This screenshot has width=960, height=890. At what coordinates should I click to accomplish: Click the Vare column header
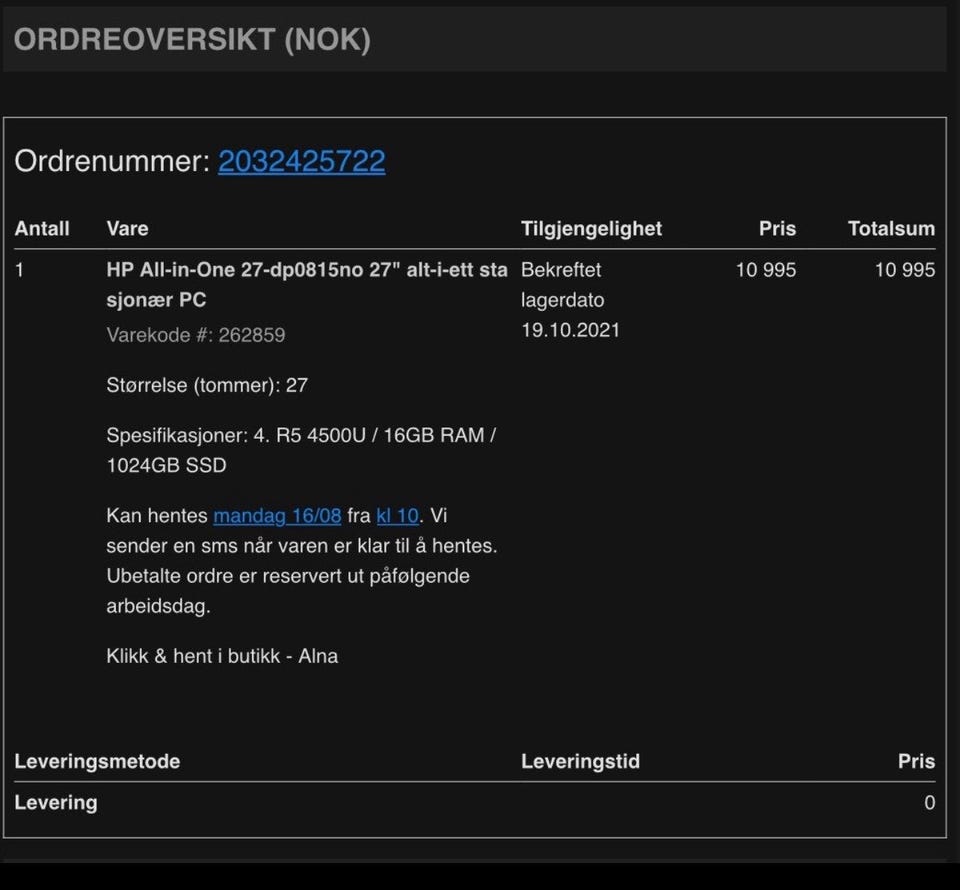127,228
